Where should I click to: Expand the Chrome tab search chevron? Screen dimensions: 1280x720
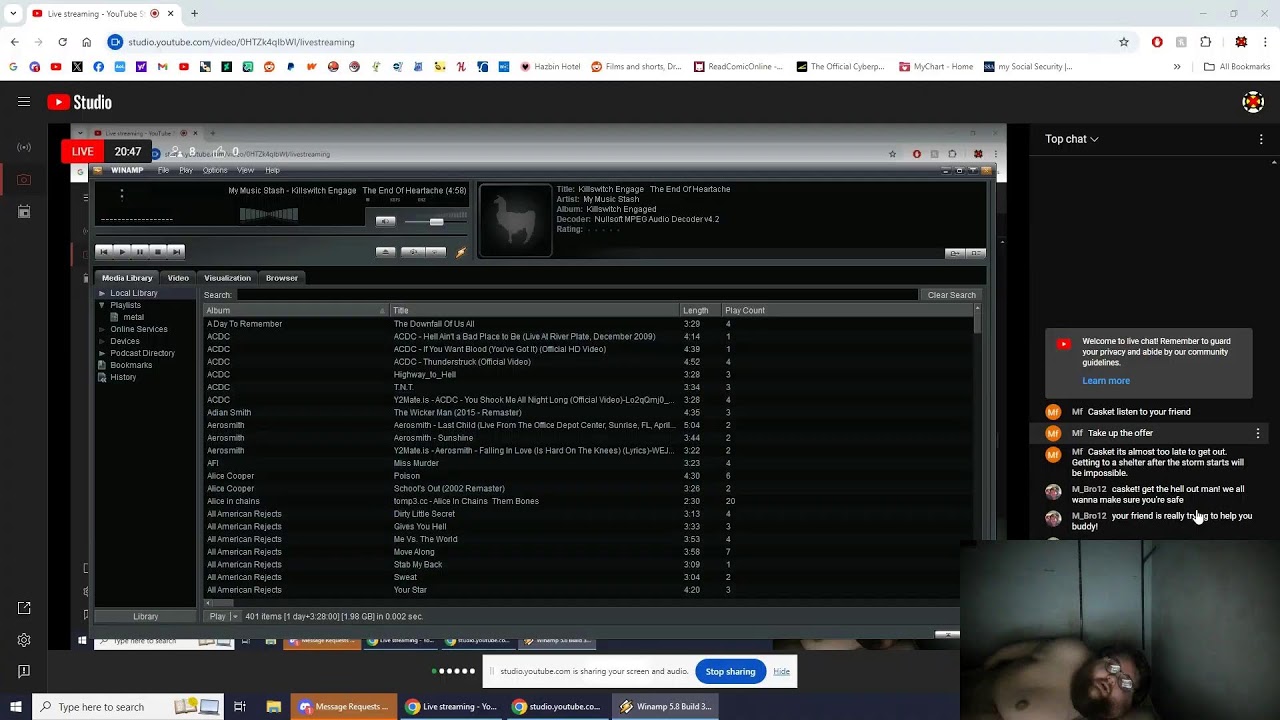tap(13, 14)
